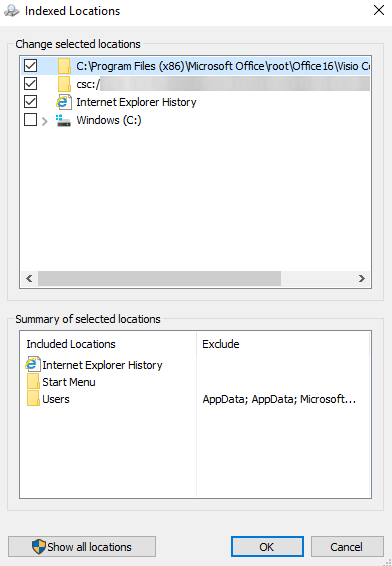Expand the Windows (C:) tree node
Screen dimensions: 392x566
[x=45, y=121]
